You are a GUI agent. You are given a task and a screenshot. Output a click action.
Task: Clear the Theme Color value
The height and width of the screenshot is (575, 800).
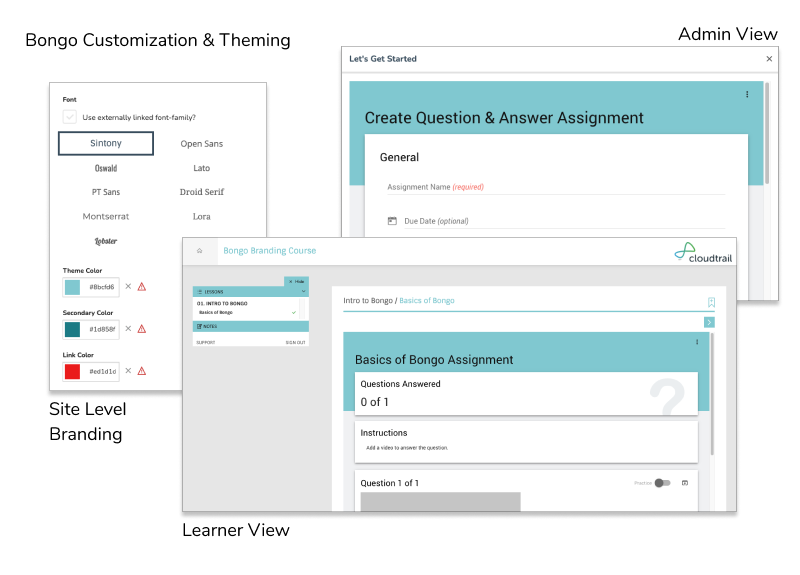coord(128,286)
